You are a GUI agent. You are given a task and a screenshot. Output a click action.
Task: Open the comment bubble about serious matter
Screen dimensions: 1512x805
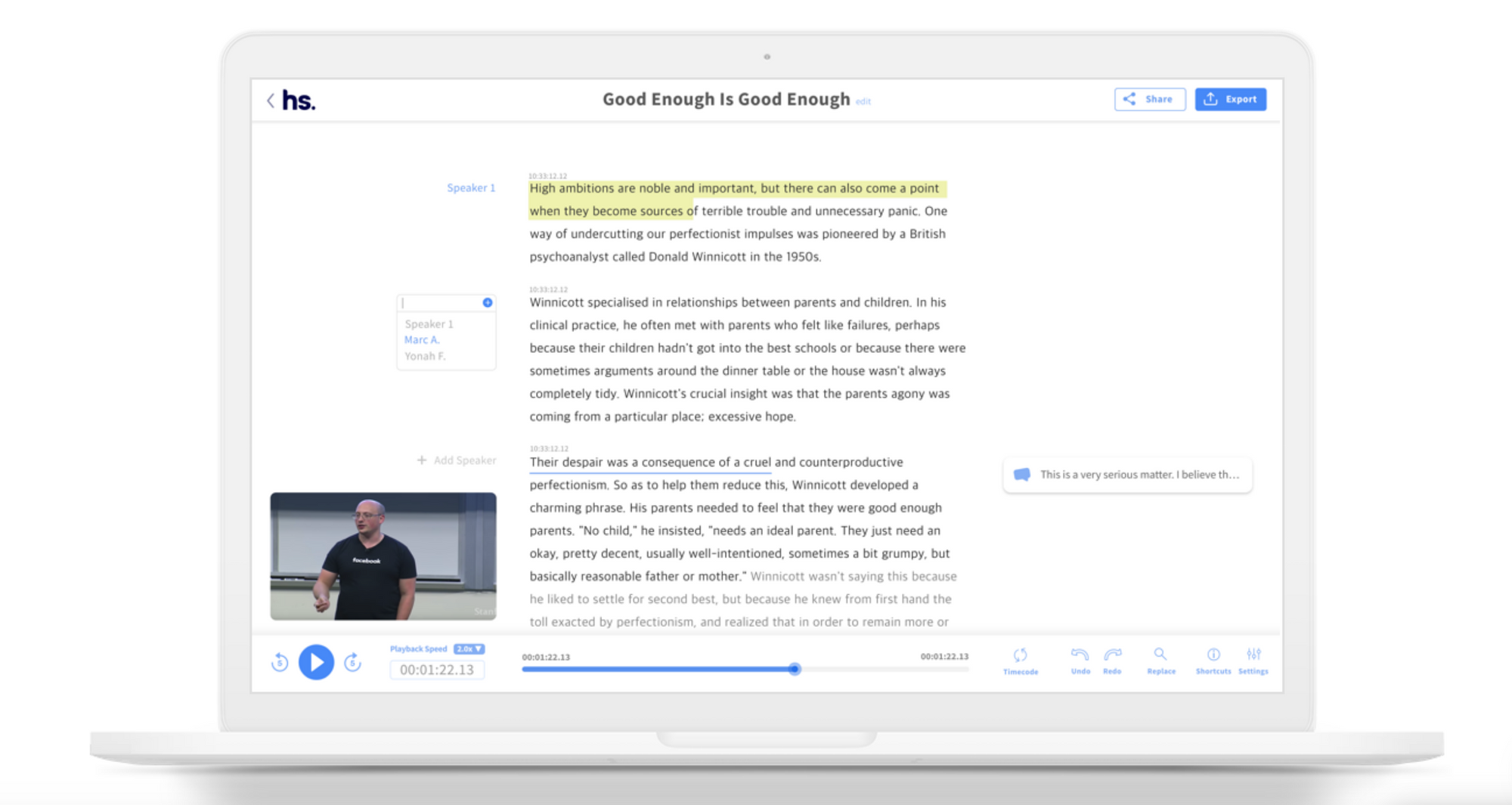[1127, 475]
